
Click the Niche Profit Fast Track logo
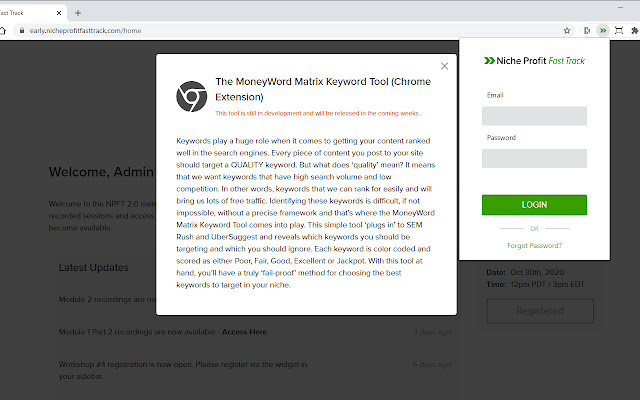[x=534, y=61]
